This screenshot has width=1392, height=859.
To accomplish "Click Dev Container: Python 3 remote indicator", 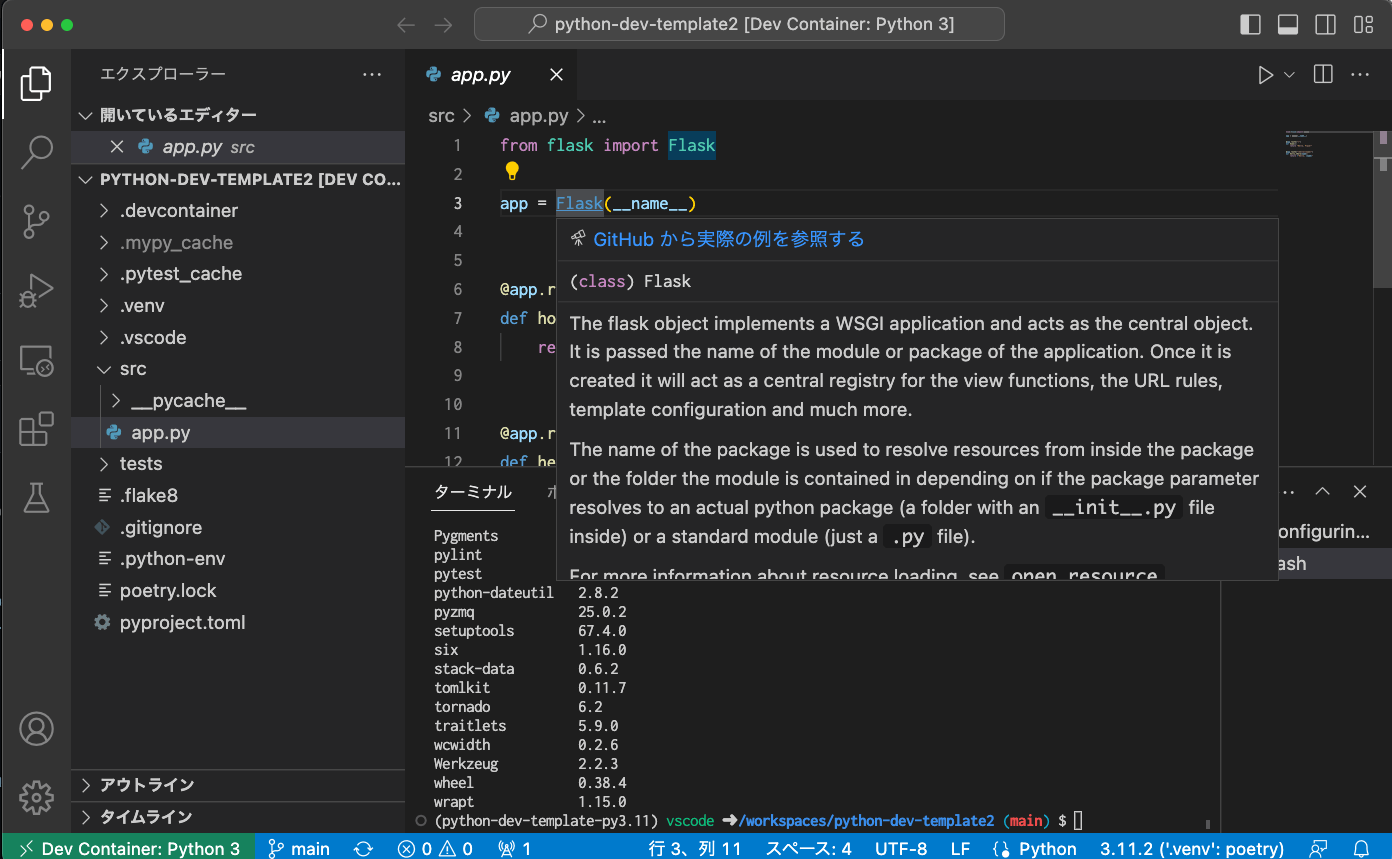I will pos(128,848).
